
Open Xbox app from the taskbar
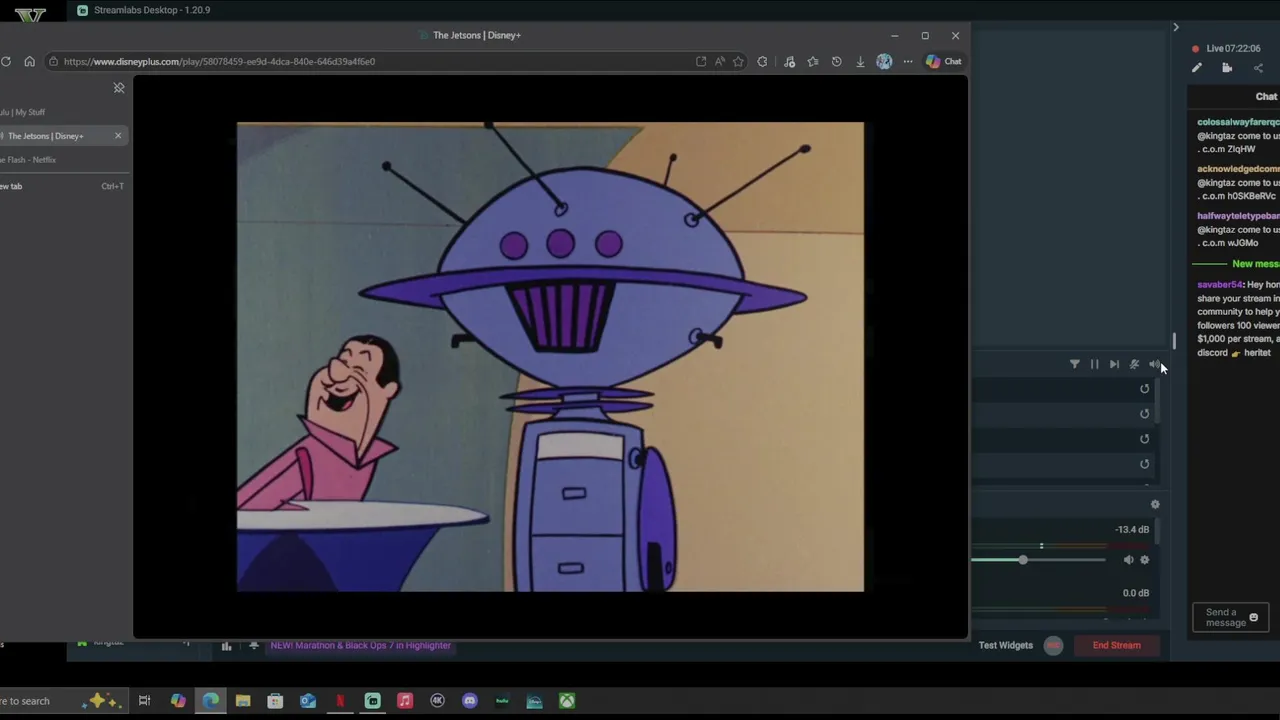[567, 701]
